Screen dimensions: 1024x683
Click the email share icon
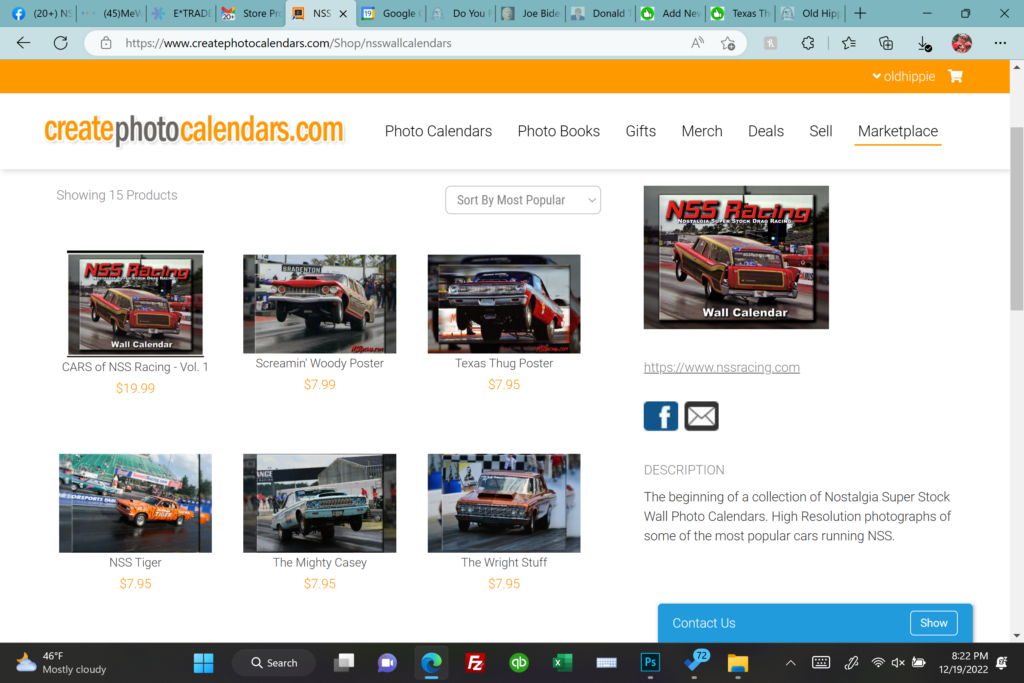click(x=701, y=416)
